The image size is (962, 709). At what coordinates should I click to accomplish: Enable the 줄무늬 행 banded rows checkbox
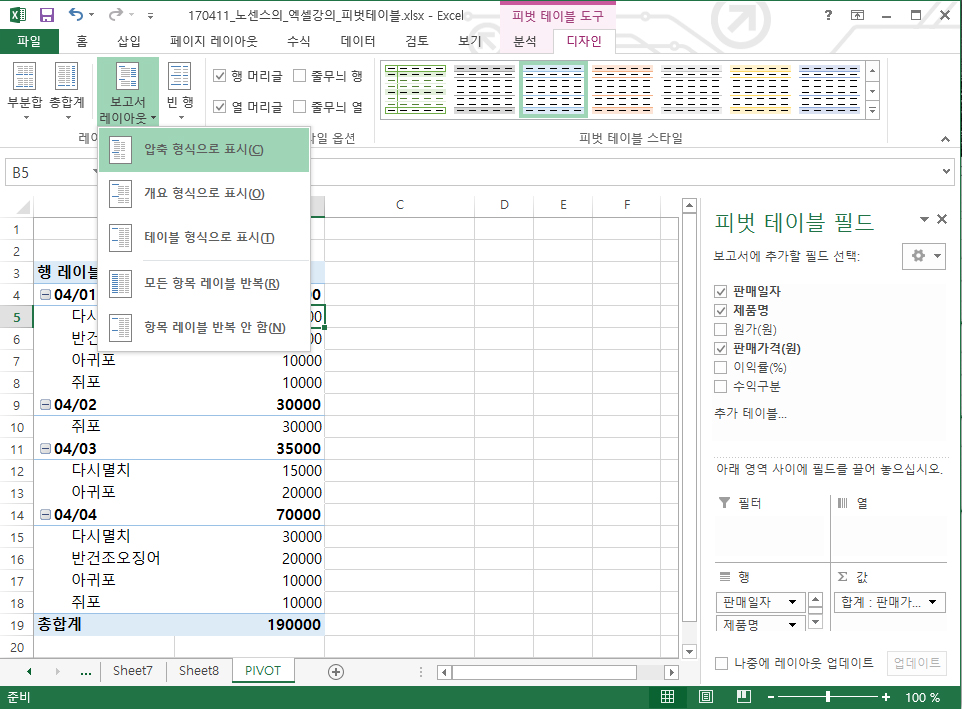tap(299, 75)
